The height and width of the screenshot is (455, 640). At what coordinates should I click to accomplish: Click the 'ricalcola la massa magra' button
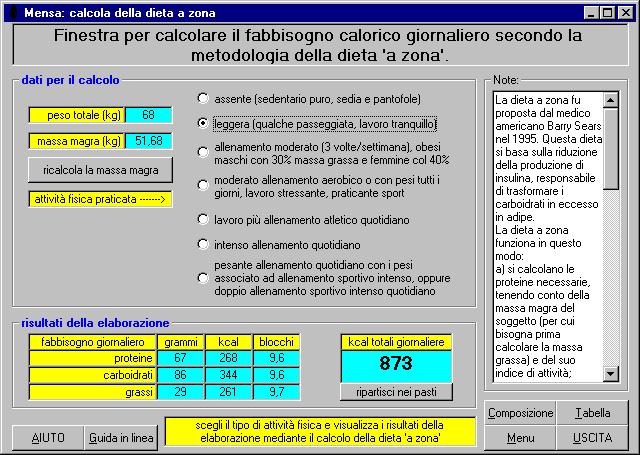pos(101,170)
